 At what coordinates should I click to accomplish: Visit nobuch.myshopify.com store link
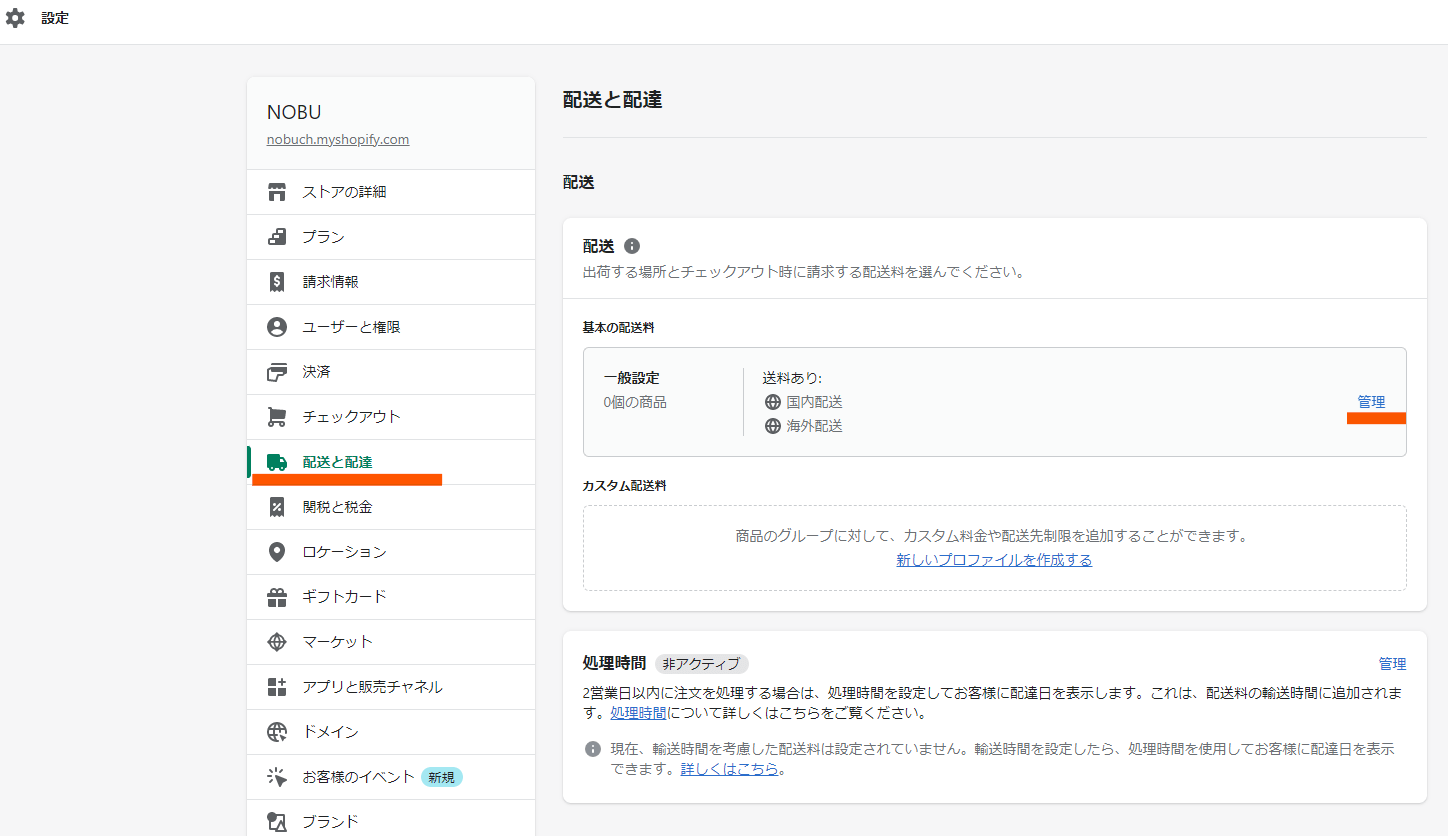click(337, 138)
